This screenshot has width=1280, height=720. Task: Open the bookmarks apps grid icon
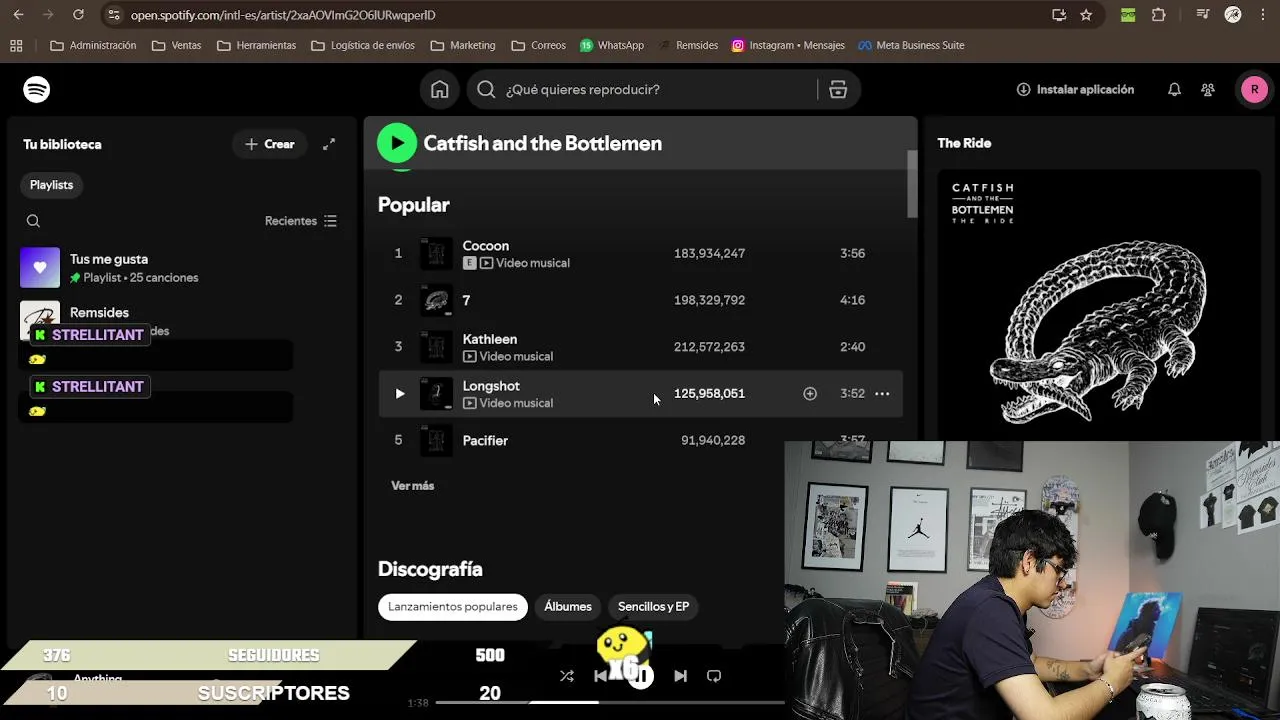[16, 45]
